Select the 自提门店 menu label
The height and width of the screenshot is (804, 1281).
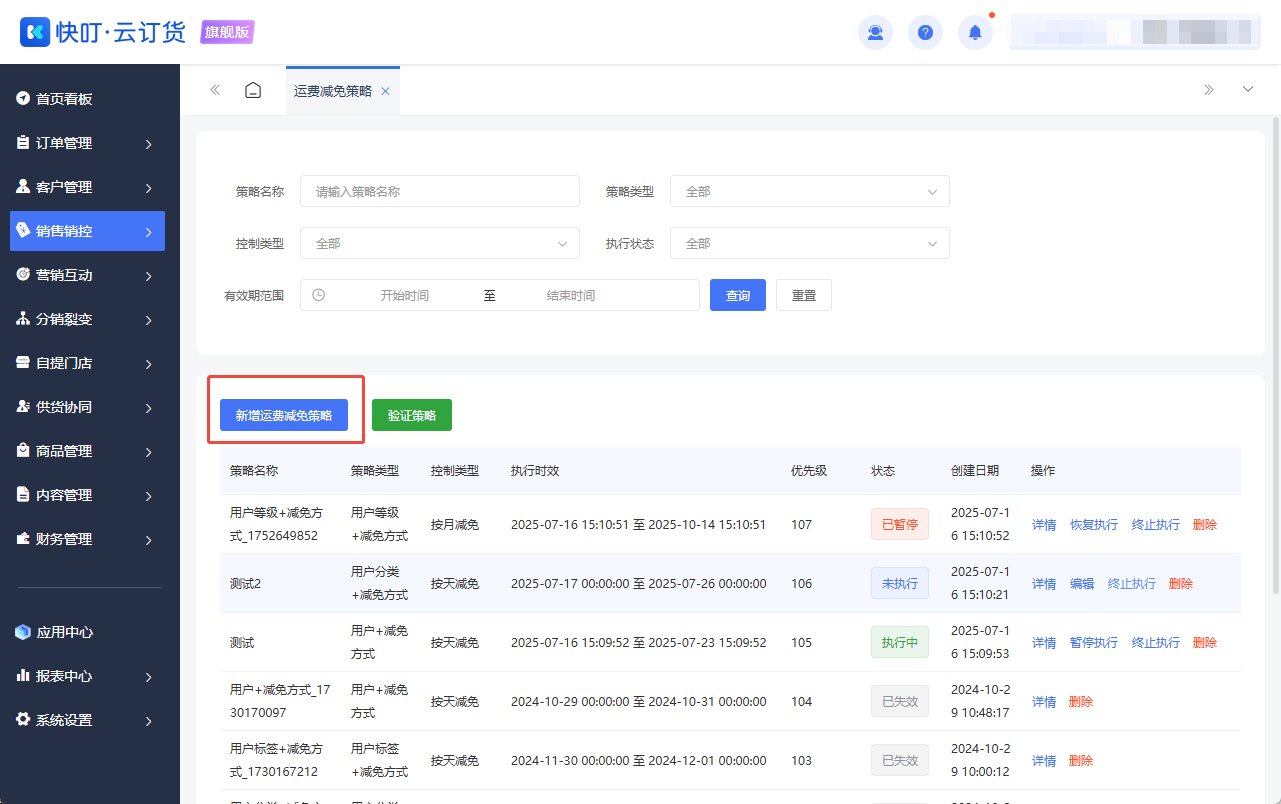click(64, 363)
